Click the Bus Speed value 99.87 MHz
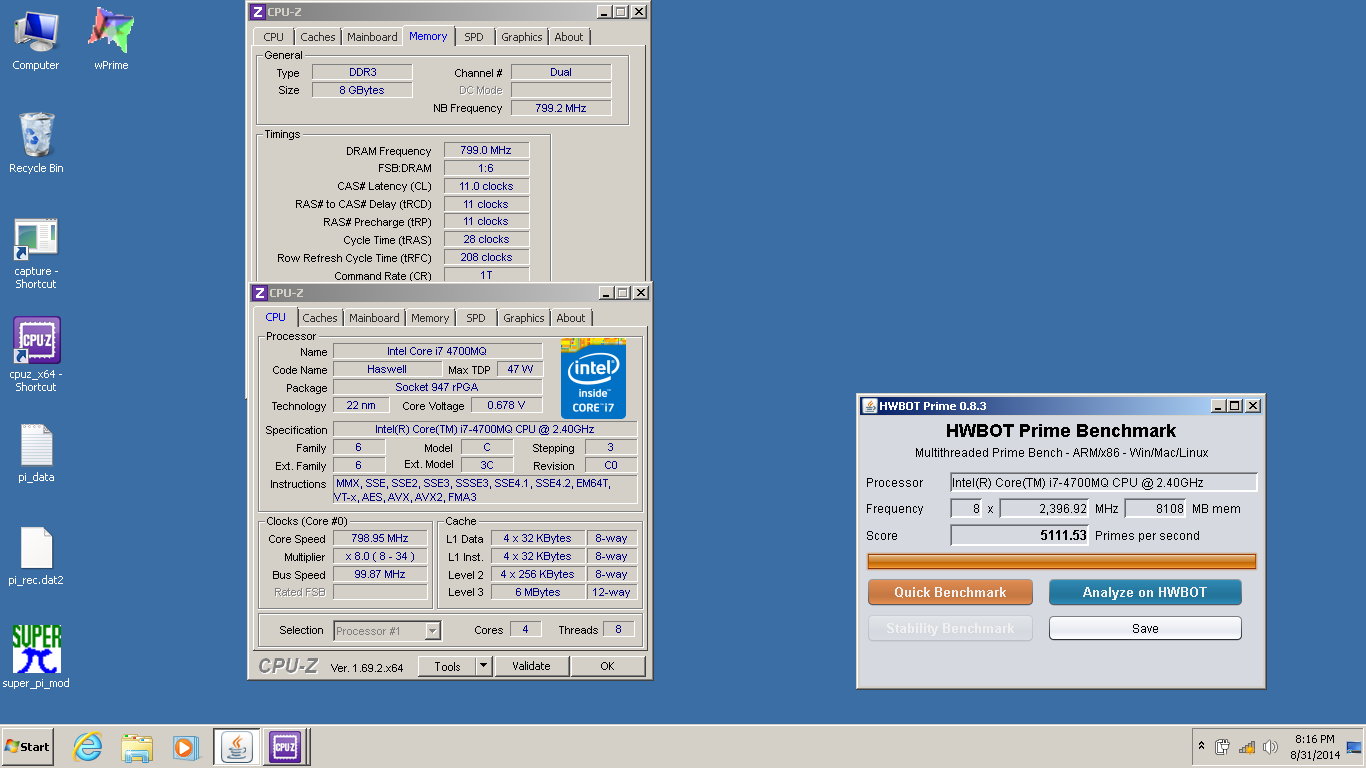The image size is (1366, 768). click(x=380, y=574)
